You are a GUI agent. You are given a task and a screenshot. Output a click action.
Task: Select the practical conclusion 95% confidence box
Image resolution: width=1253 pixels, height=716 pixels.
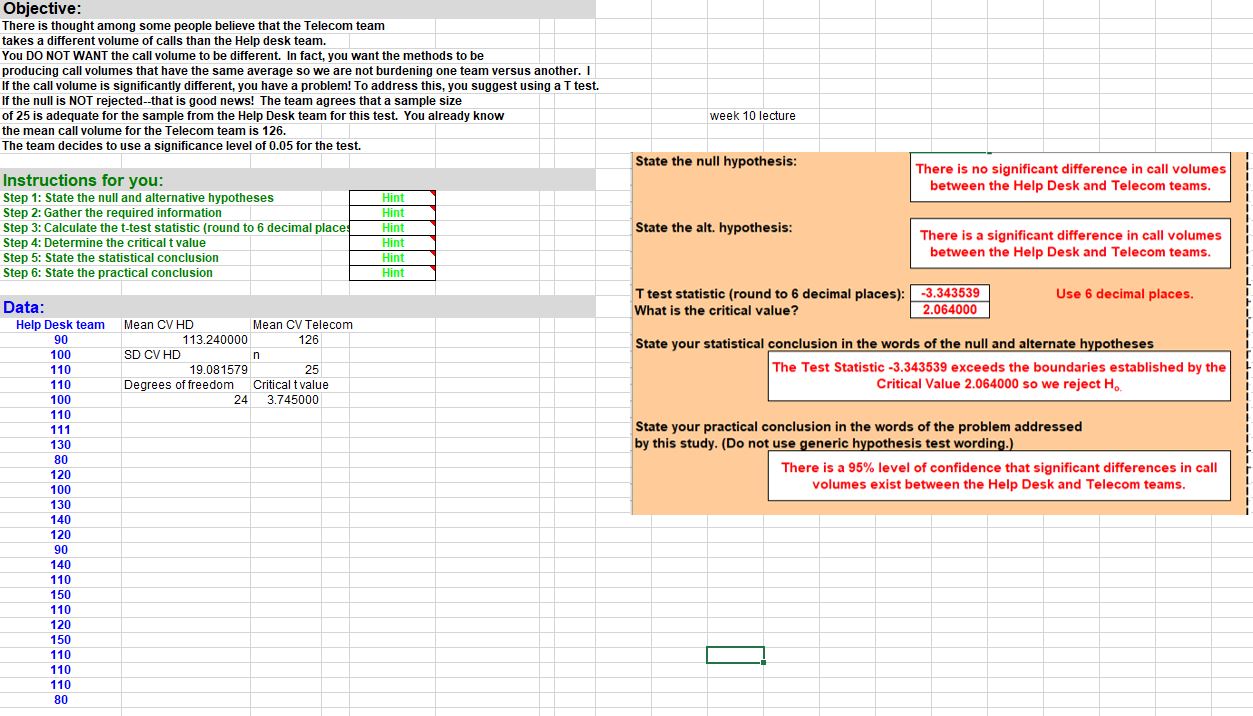pyautogui.click(x=996, y=475)
